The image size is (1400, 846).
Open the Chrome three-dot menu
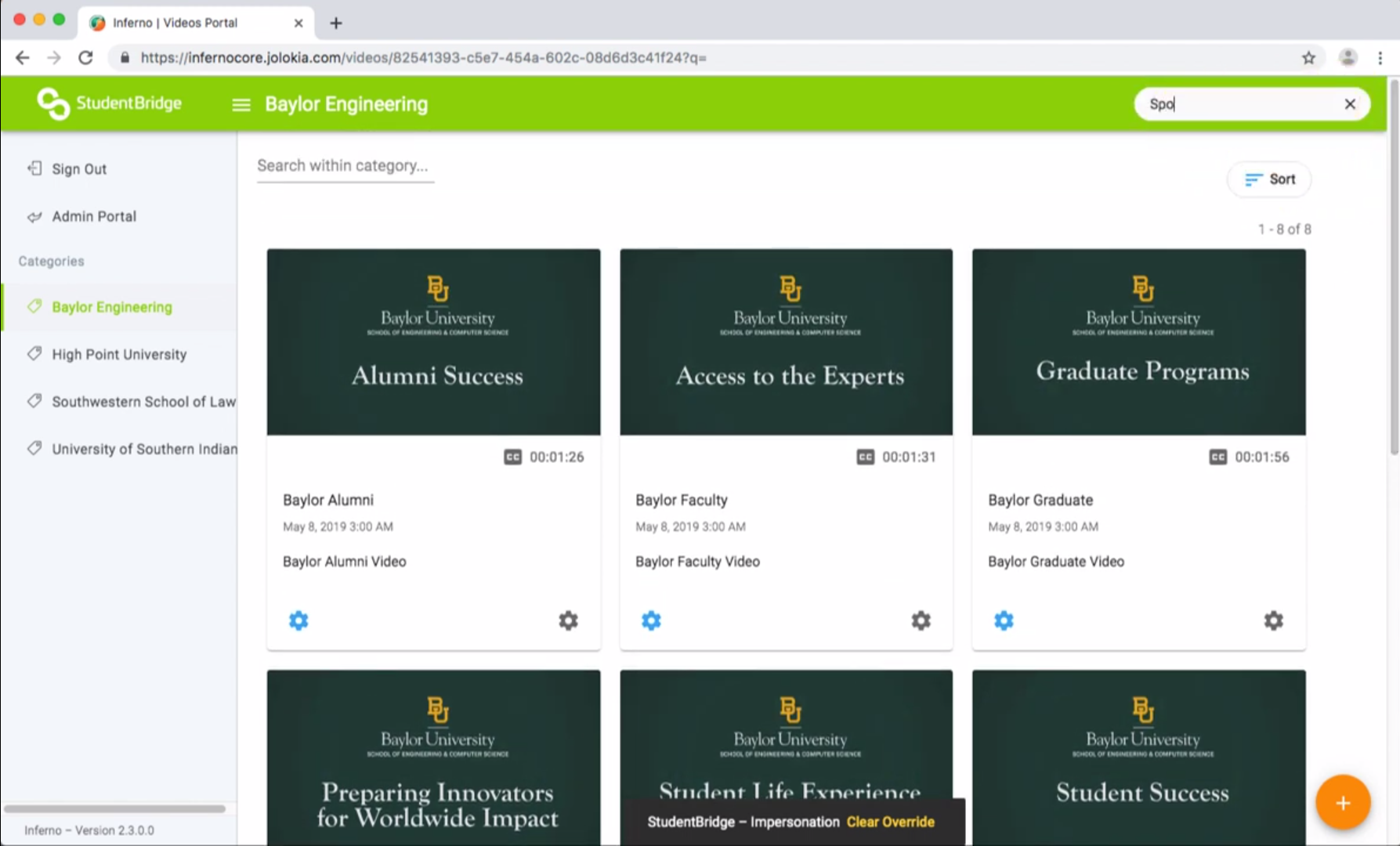[x=1380, y=58]
